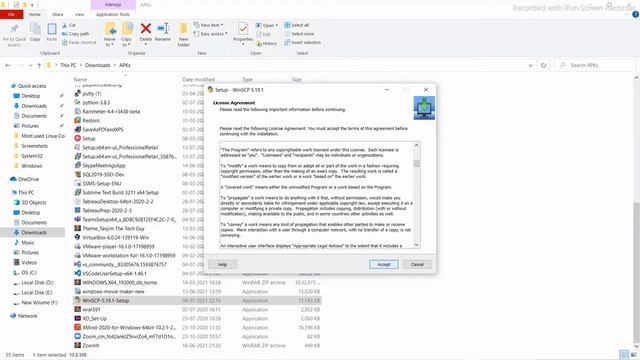Select Music in navigation pane

[28, 242]
